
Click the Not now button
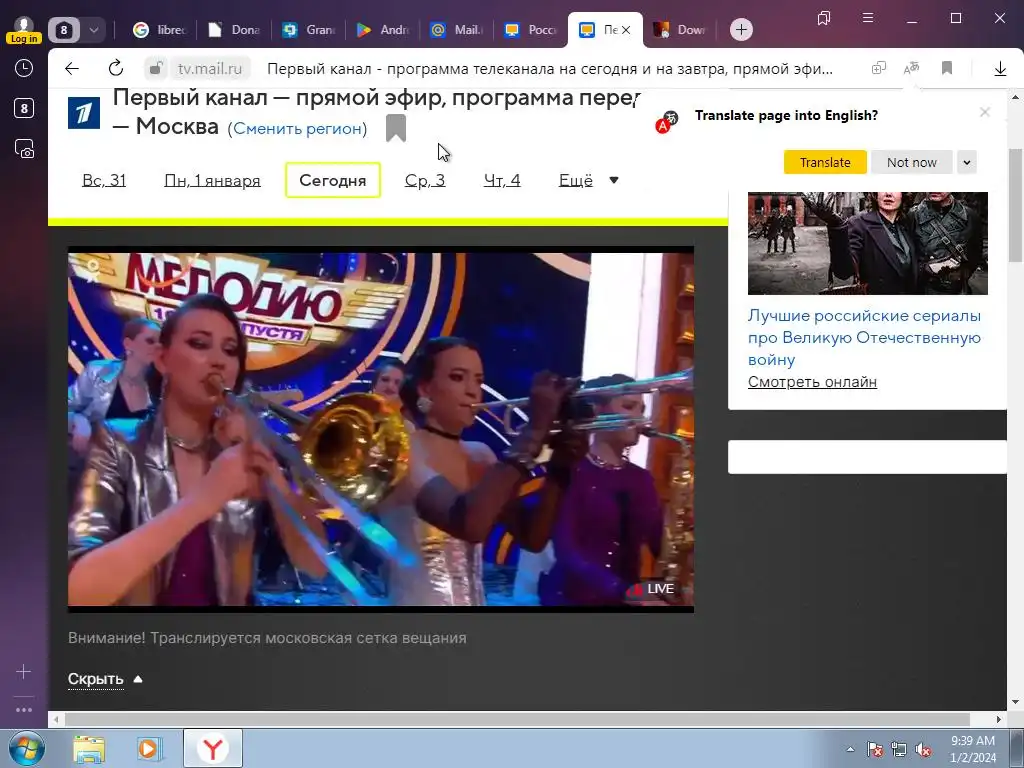[912, 162]
